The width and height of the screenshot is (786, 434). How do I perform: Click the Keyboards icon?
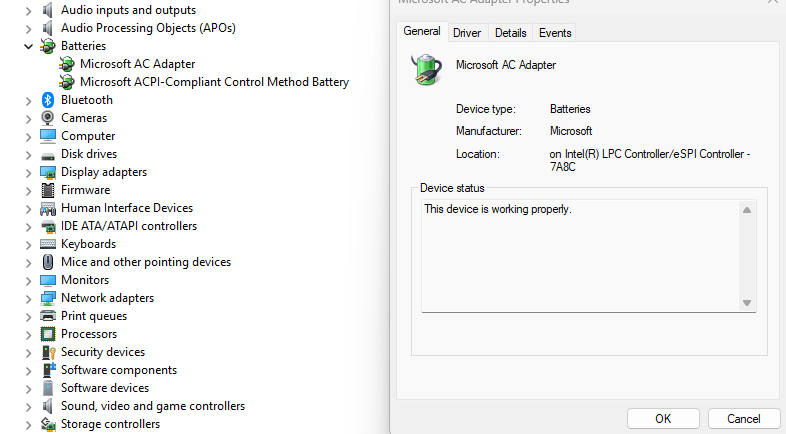click(48, 244)
